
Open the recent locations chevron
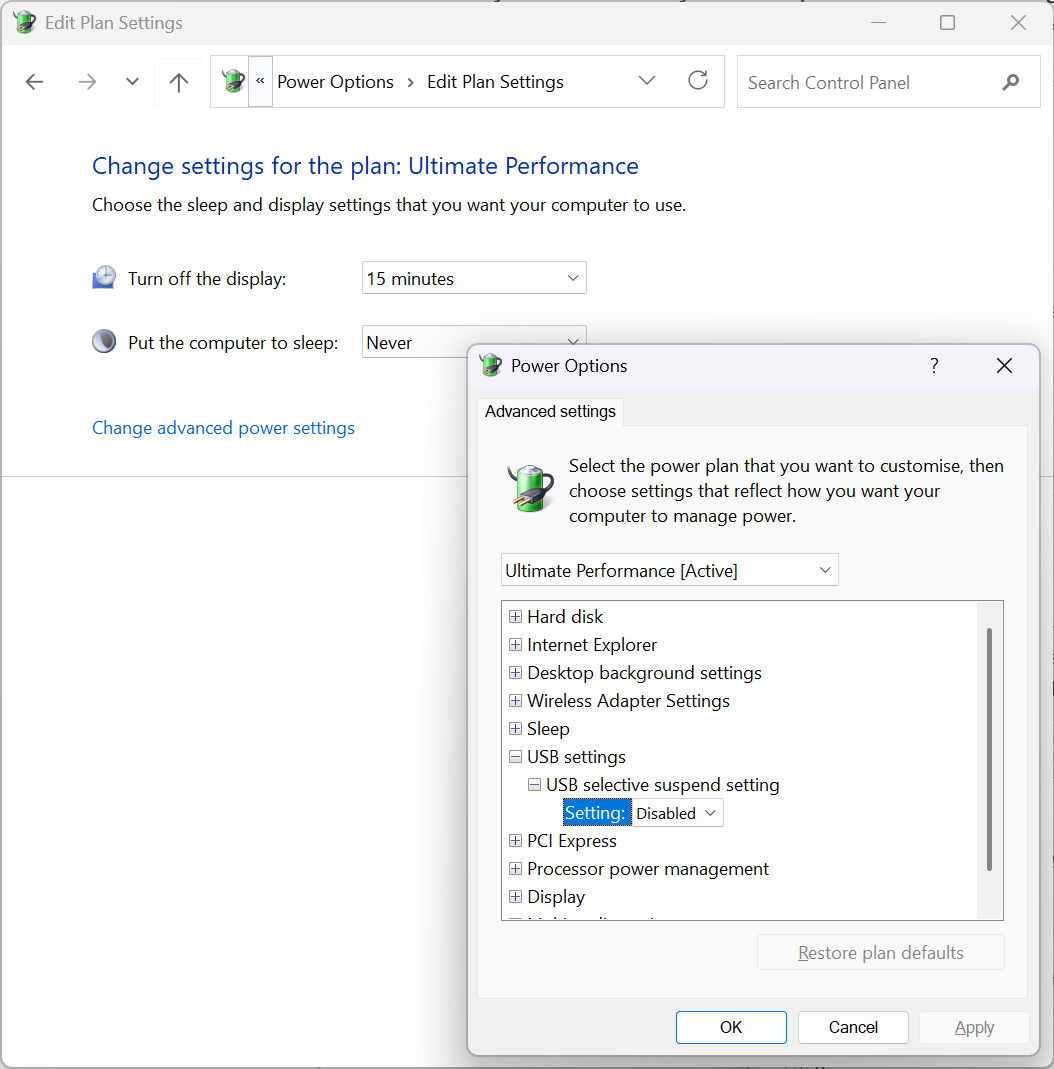(x=132, y=82)
